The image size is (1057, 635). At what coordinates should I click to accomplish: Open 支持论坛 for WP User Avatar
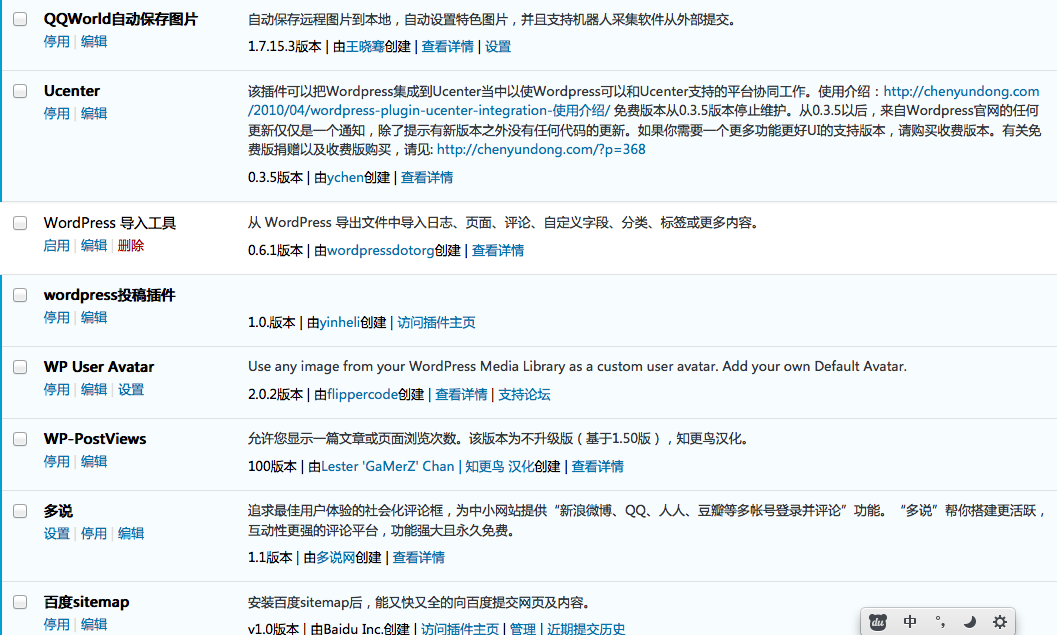point(524,394)
